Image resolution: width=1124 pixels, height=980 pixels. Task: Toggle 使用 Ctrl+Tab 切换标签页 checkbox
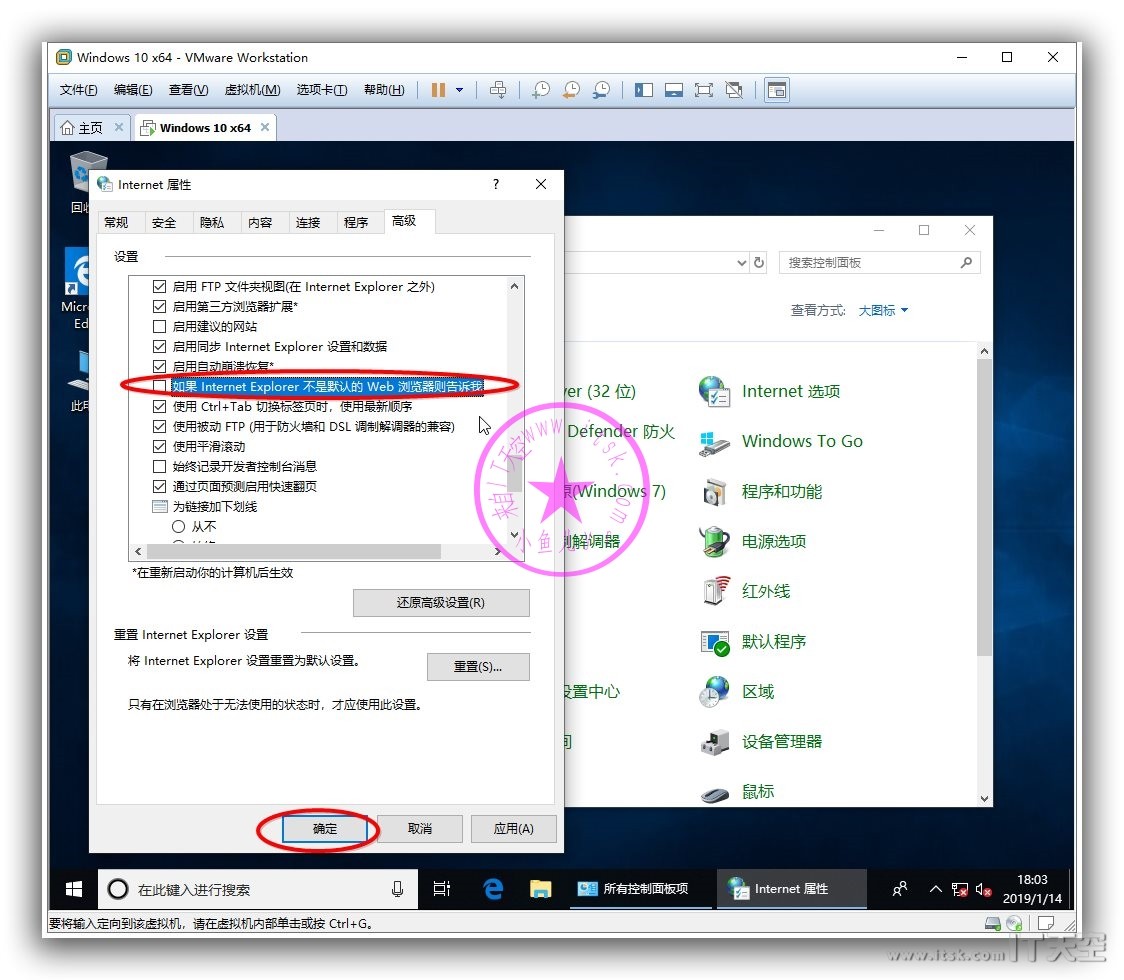(160, 406)
